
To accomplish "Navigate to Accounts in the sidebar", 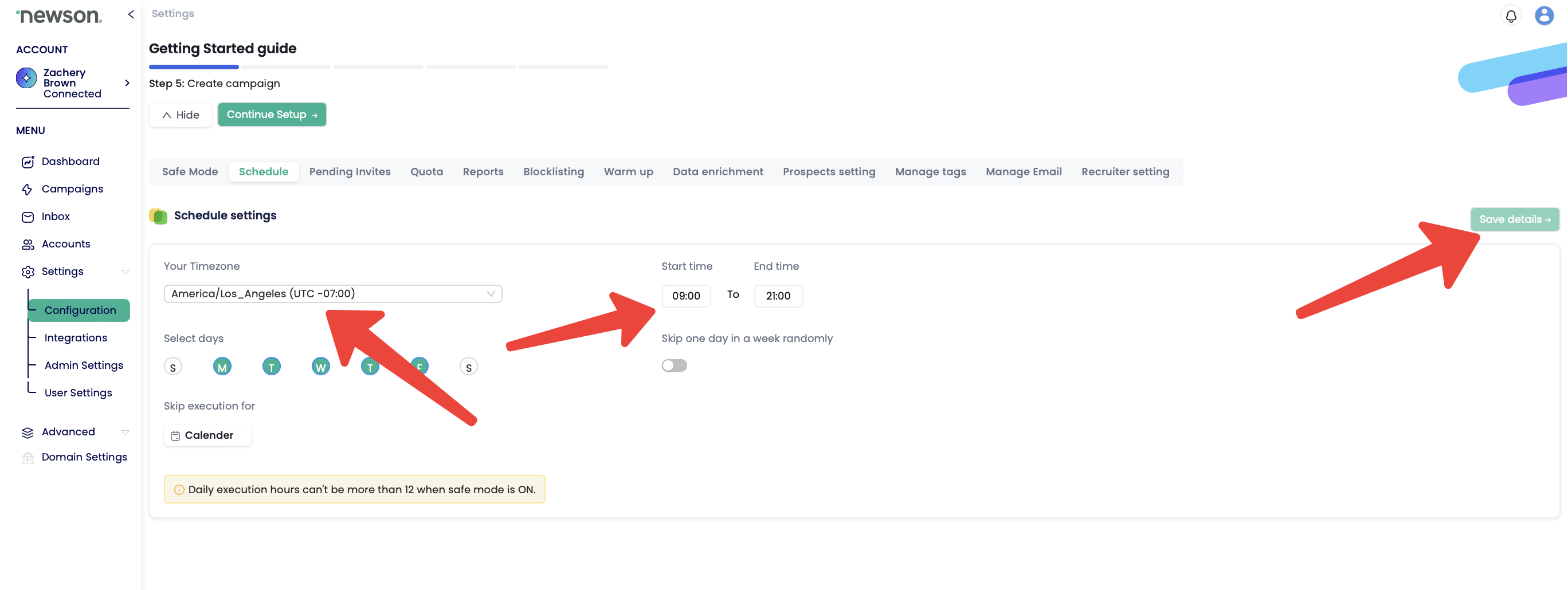I will [x=66, y=244].
